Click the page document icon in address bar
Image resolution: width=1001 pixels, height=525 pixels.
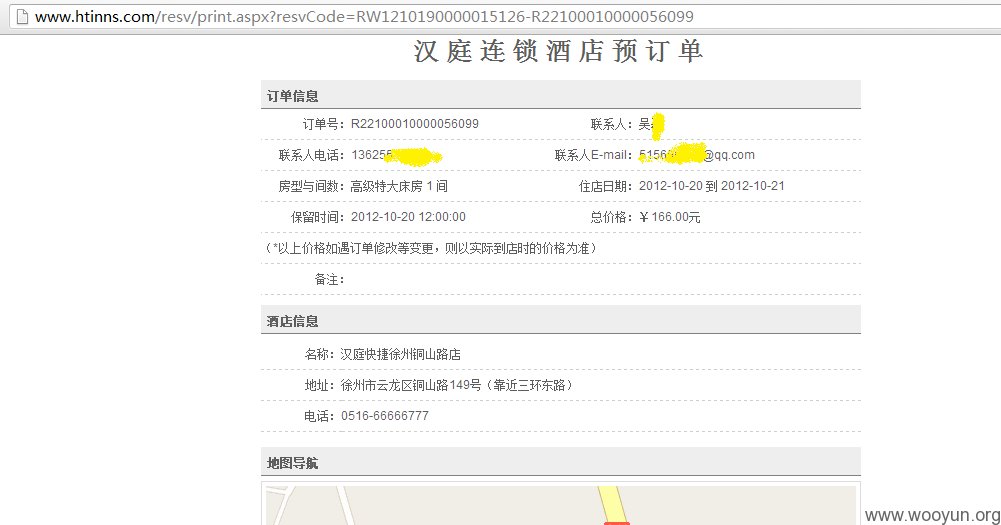[x=22, y=17]
